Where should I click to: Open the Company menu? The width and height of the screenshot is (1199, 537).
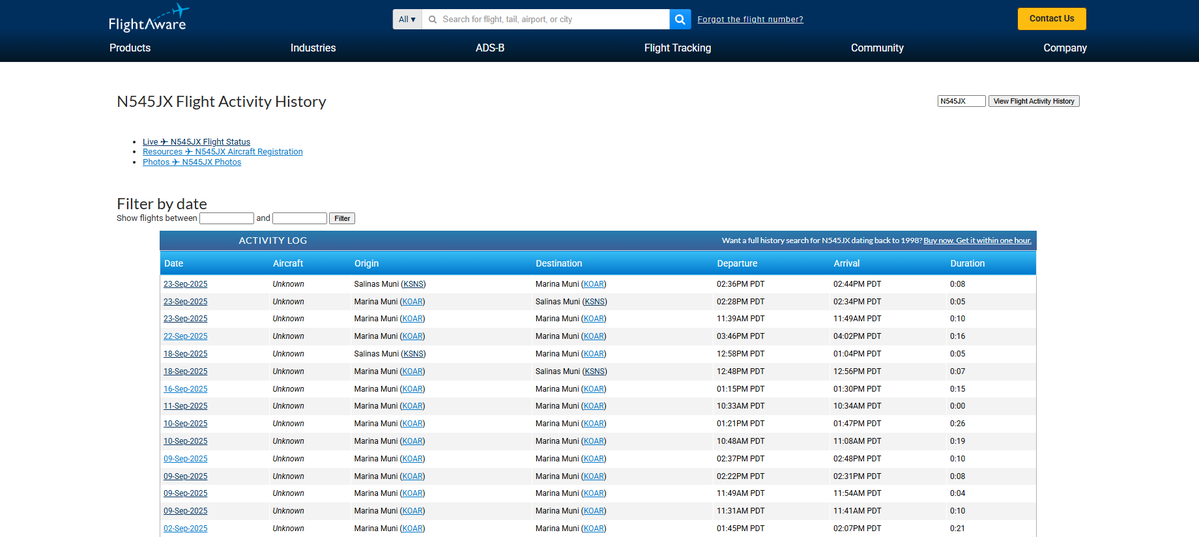click(x=1064, y=47)
